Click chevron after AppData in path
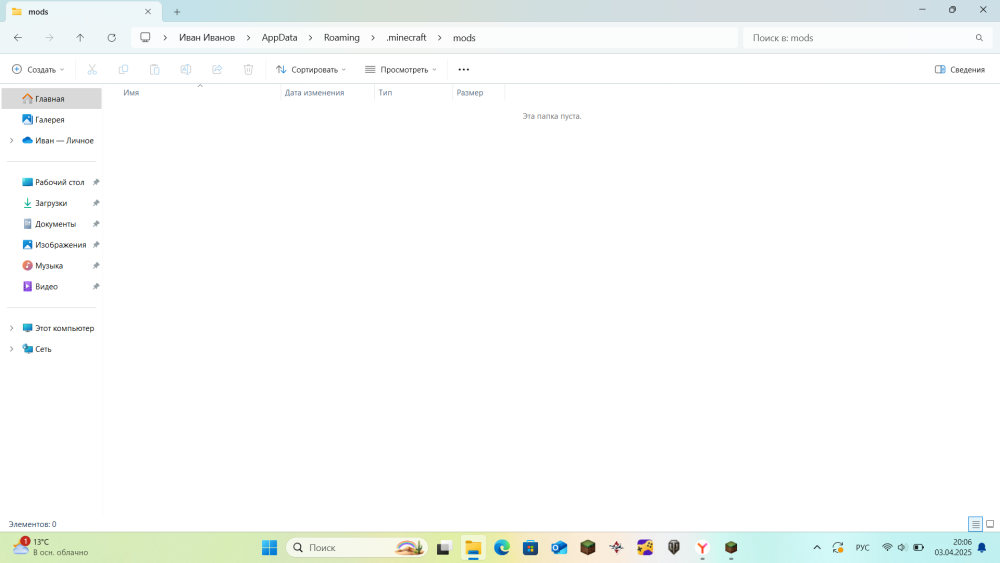The width and height of the screenshot is (1000, 563). [x=311, y=38]
